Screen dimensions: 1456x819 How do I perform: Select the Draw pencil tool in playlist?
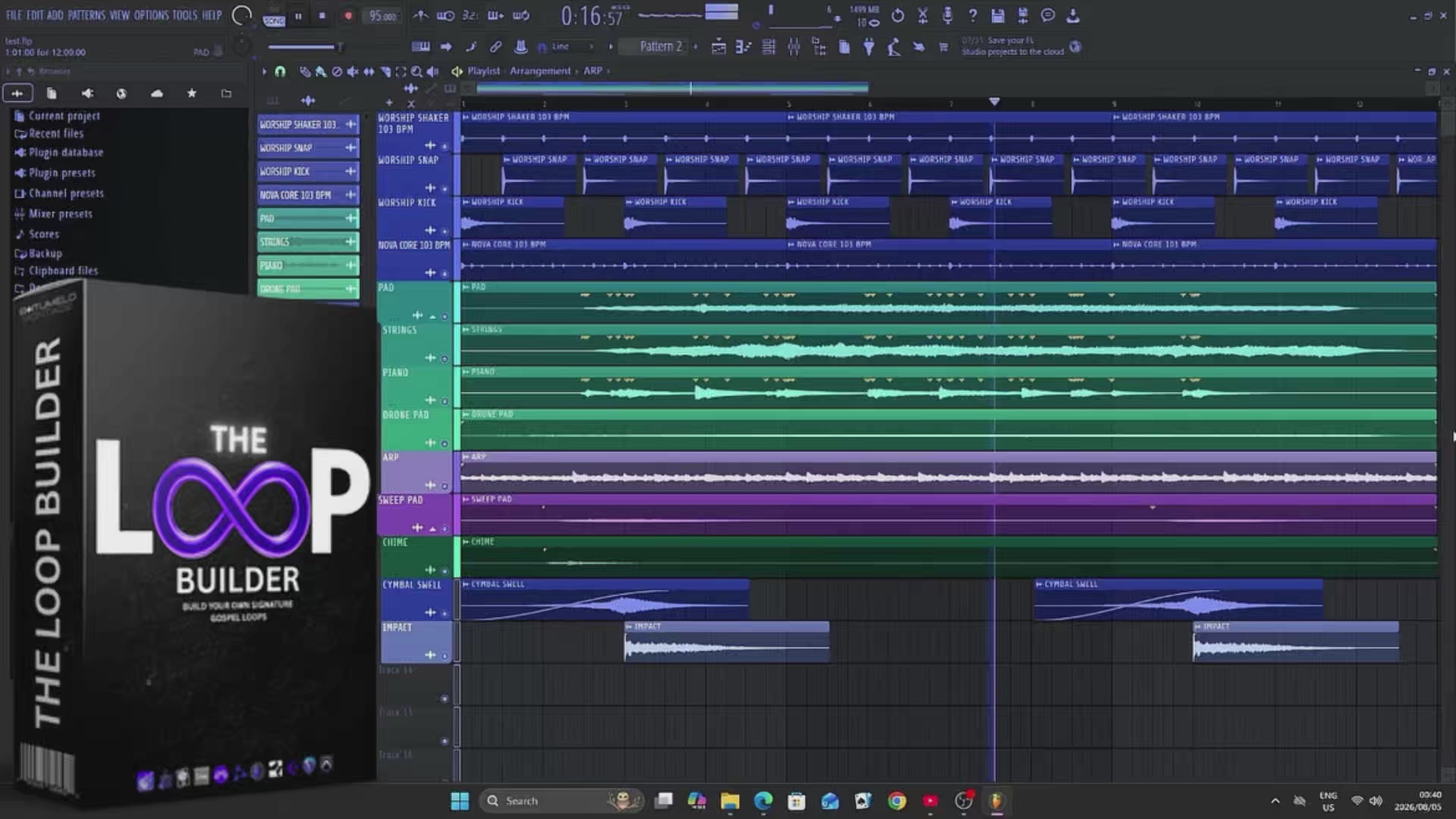[x=304, y=71]
